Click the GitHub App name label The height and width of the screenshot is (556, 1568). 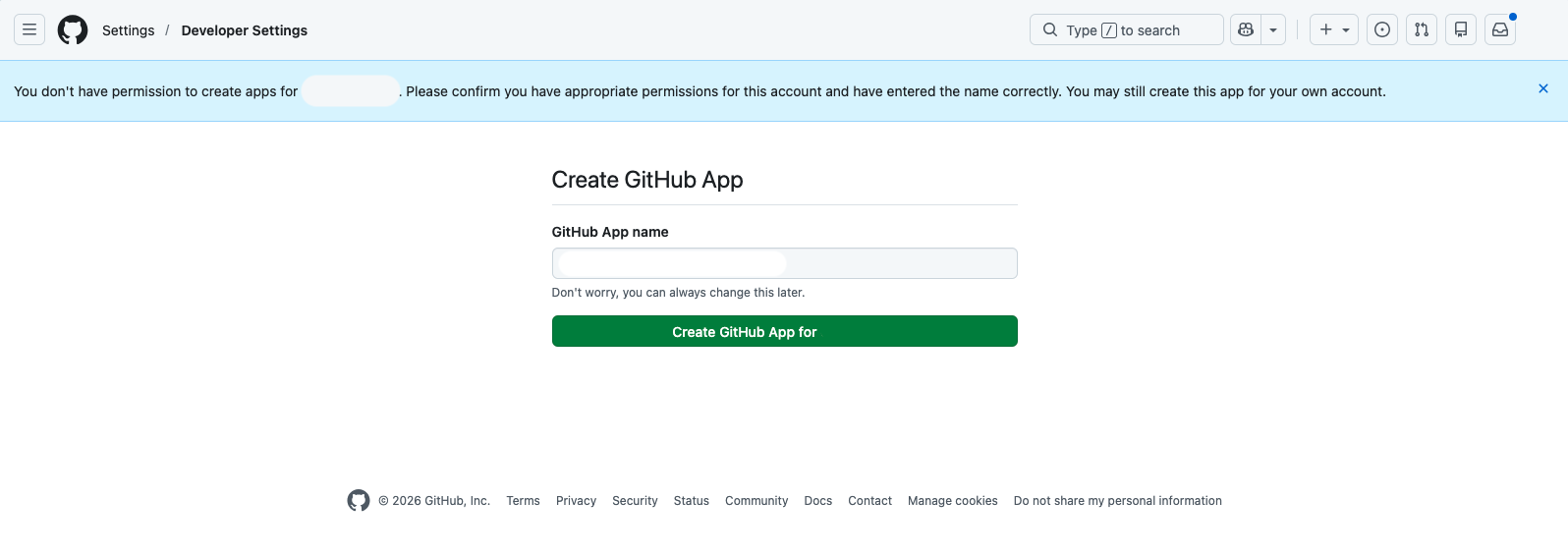(610, 232)
